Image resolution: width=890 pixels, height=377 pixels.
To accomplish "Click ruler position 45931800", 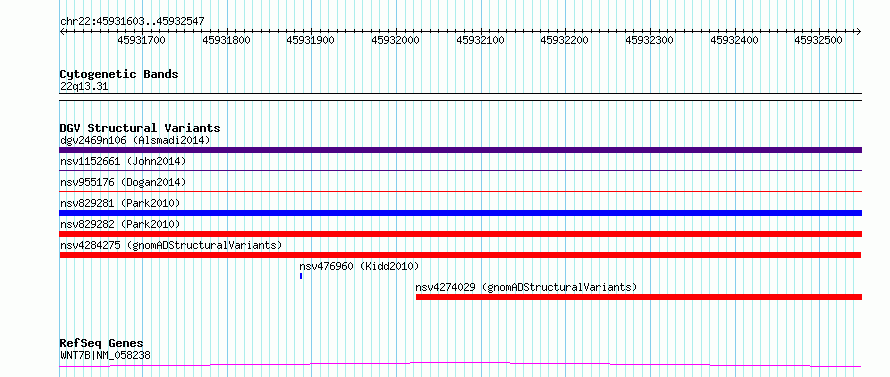I will click(x=226, y=40).
